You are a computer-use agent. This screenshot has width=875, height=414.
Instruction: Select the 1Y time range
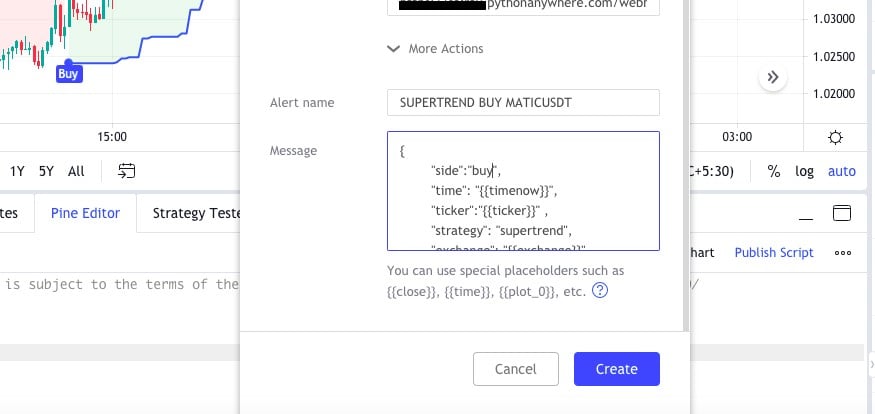(x=17, y=171)
